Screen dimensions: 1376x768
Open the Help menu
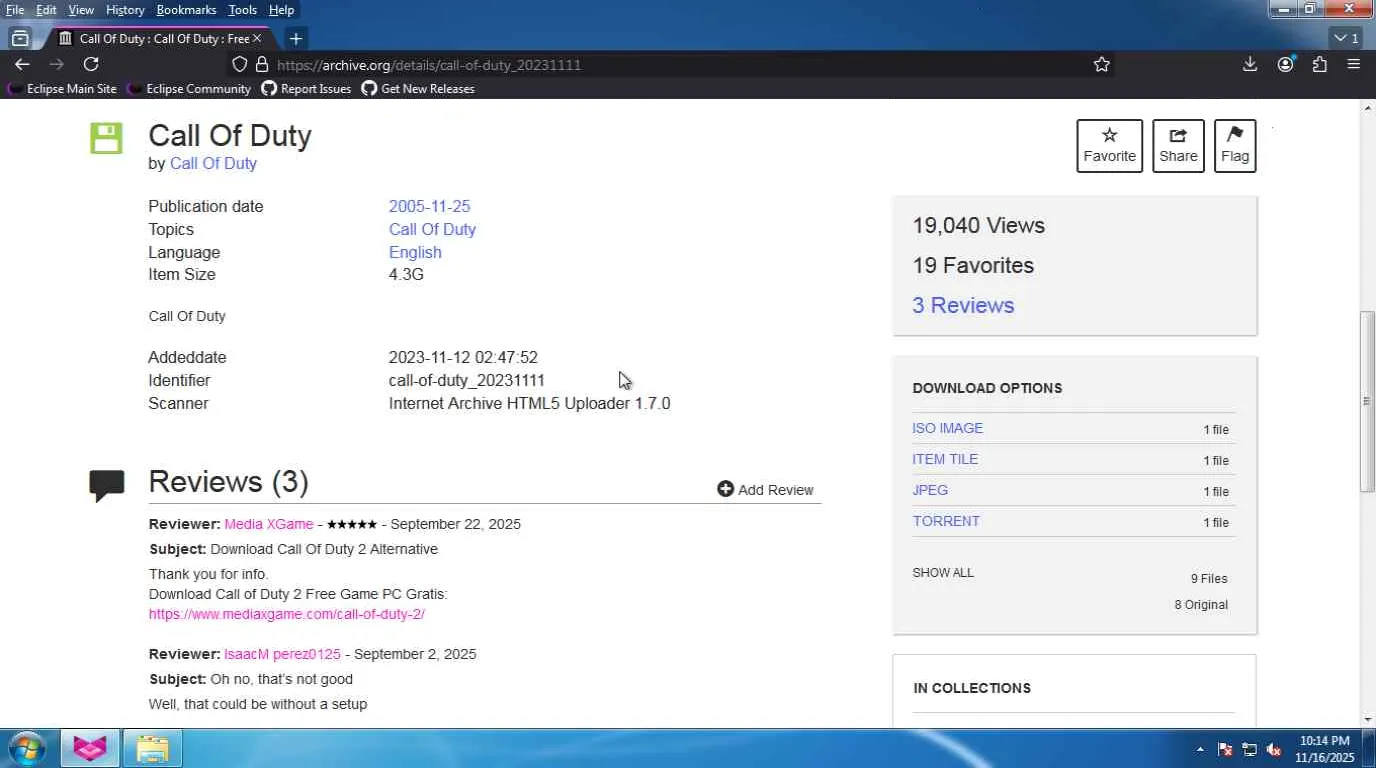pyautogui.click(x=282, y=10)
